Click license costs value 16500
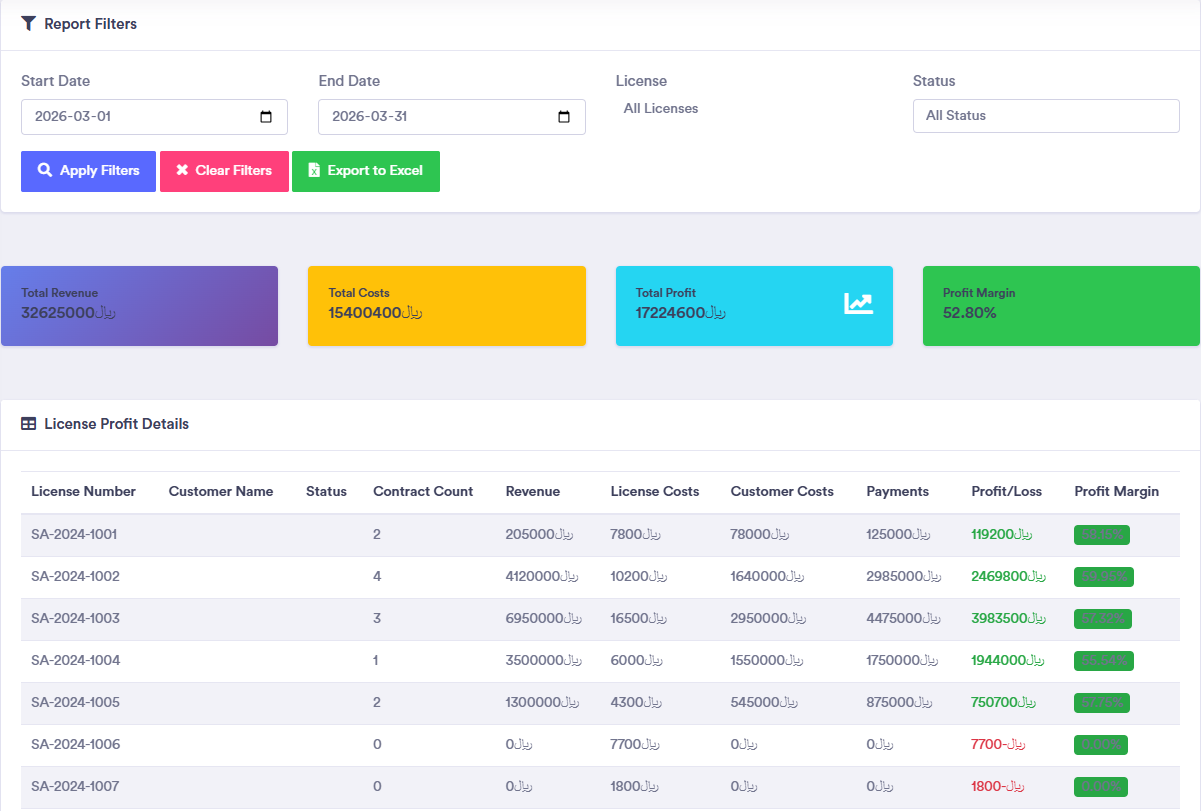Screen dimensions: 1201x811 click(639, 619)
